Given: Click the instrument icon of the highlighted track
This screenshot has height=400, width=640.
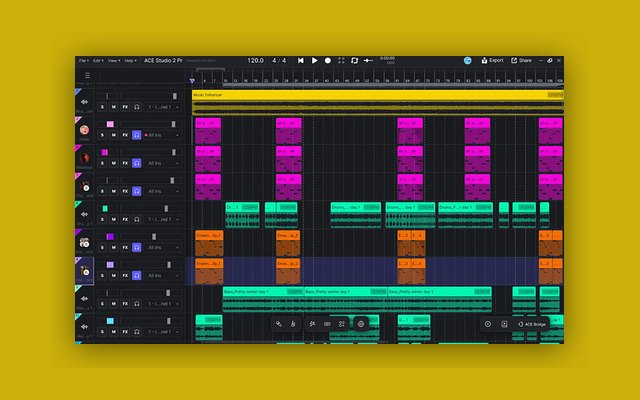Looking at the screenshot, I should (x=85, y=271).
